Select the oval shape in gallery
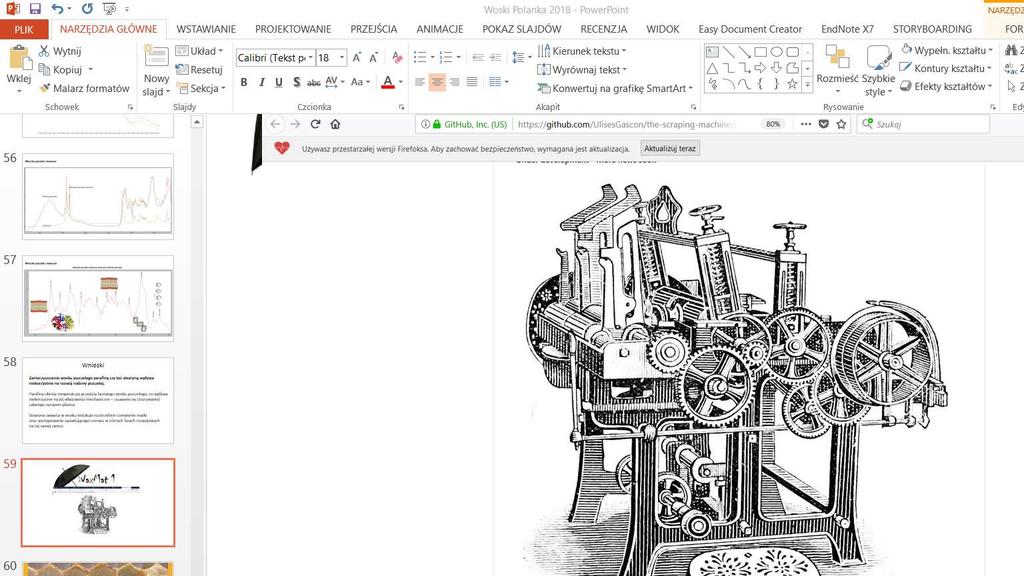The image size is (1024, 576). (x=776, y=52)
